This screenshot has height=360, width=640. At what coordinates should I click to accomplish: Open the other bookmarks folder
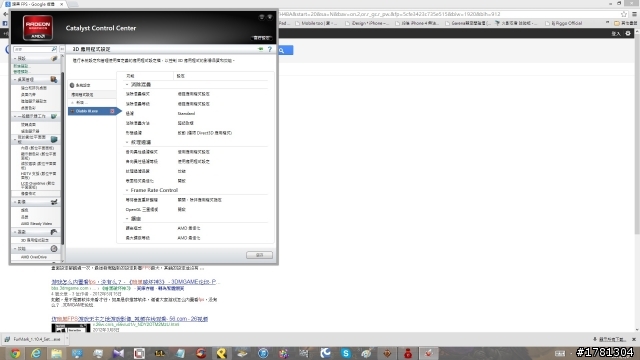click(626, 23)
